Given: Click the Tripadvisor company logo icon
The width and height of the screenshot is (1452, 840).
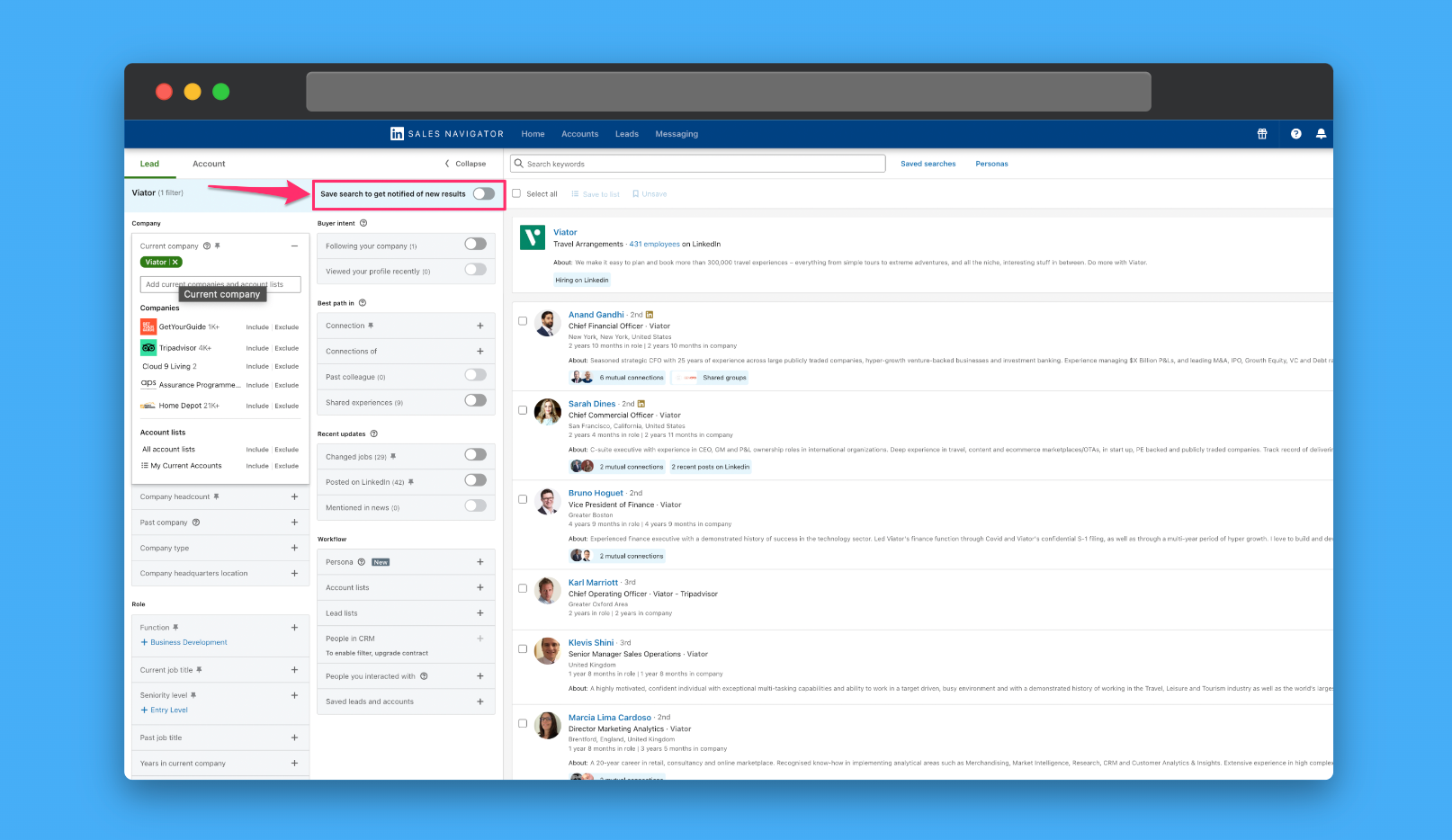Looking at the screenshot, I should [148, 347].
